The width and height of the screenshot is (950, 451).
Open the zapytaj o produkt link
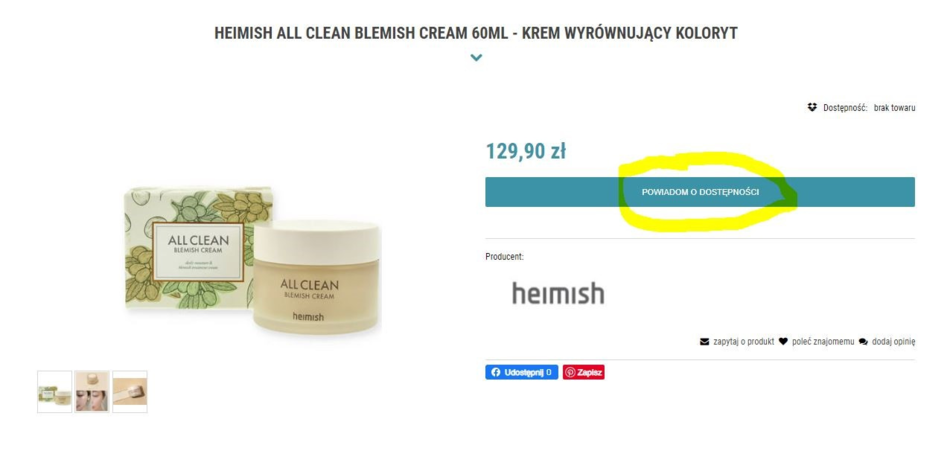click(x=743, y=342)
